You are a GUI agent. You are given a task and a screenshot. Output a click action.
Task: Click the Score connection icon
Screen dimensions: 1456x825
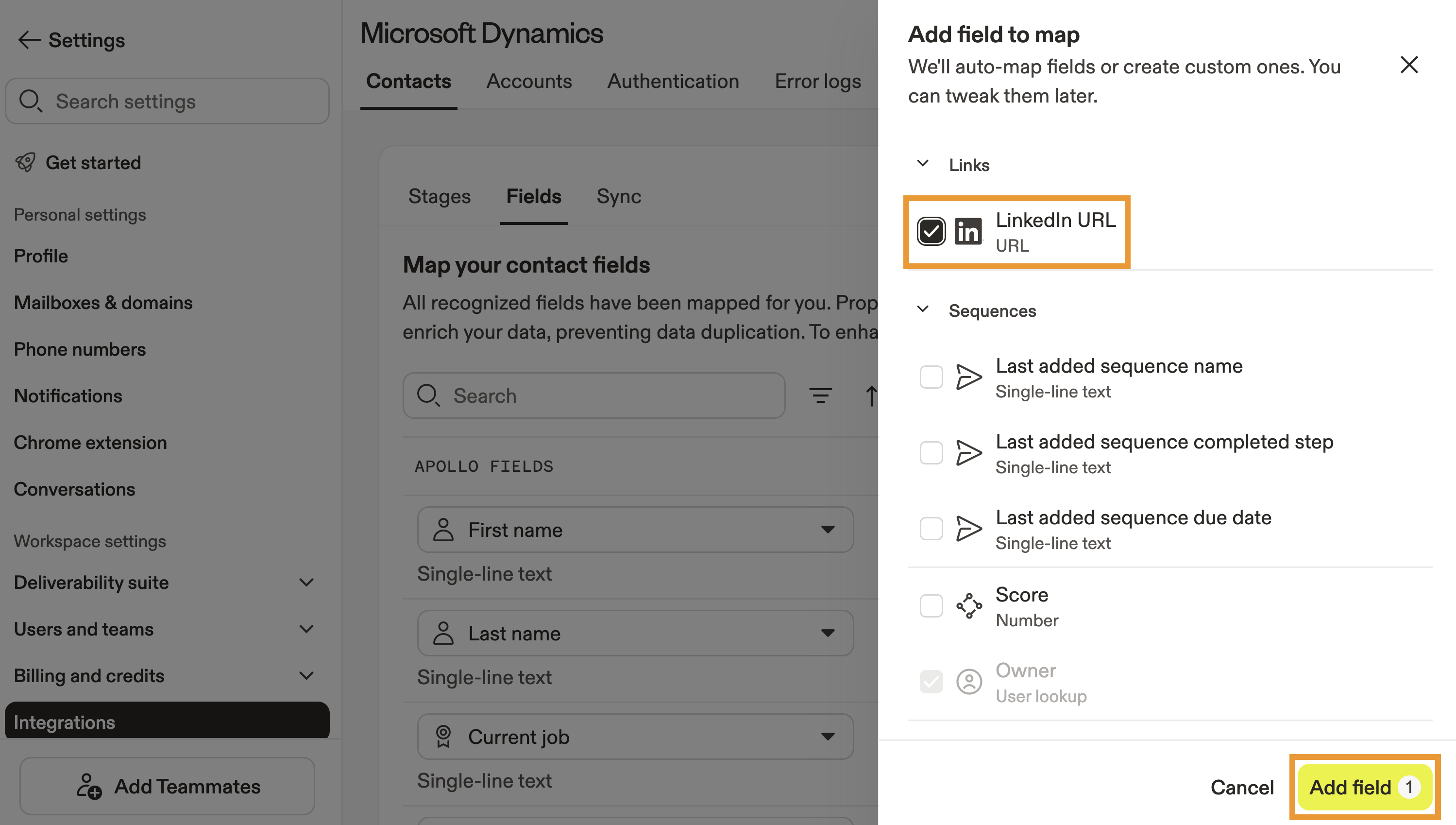[x=968, y=606]
